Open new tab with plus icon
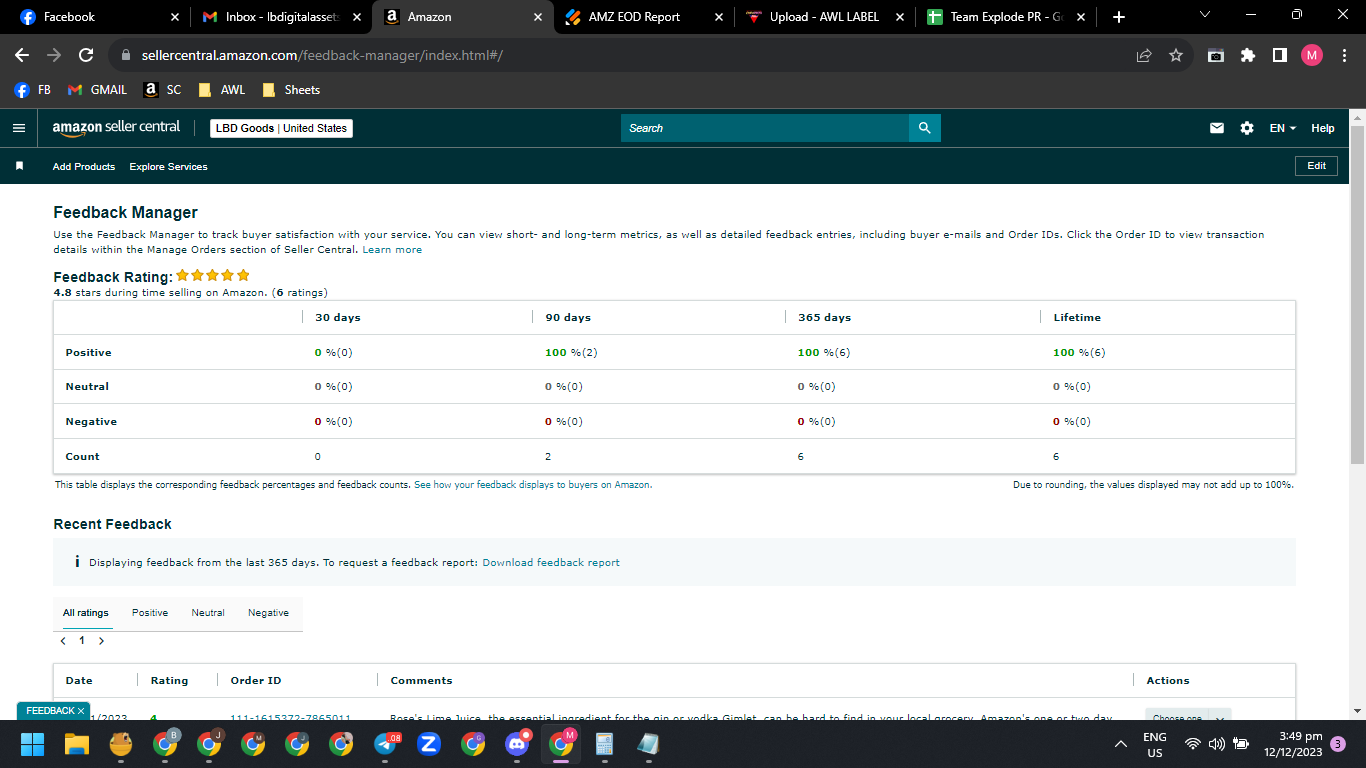The image size is (1366, 768). pyautogui.click(x=1119, y=17)
